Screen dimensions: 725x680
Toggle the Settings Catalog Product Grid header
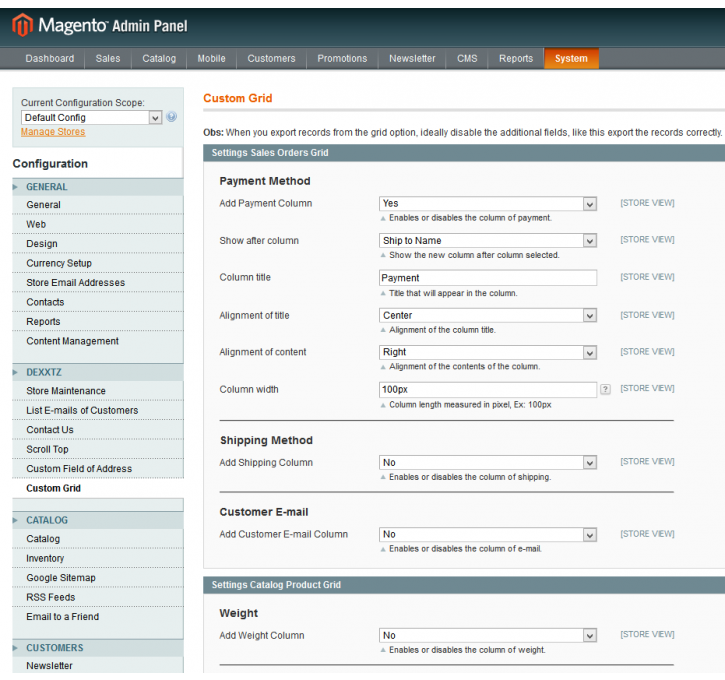pos(464,585)
